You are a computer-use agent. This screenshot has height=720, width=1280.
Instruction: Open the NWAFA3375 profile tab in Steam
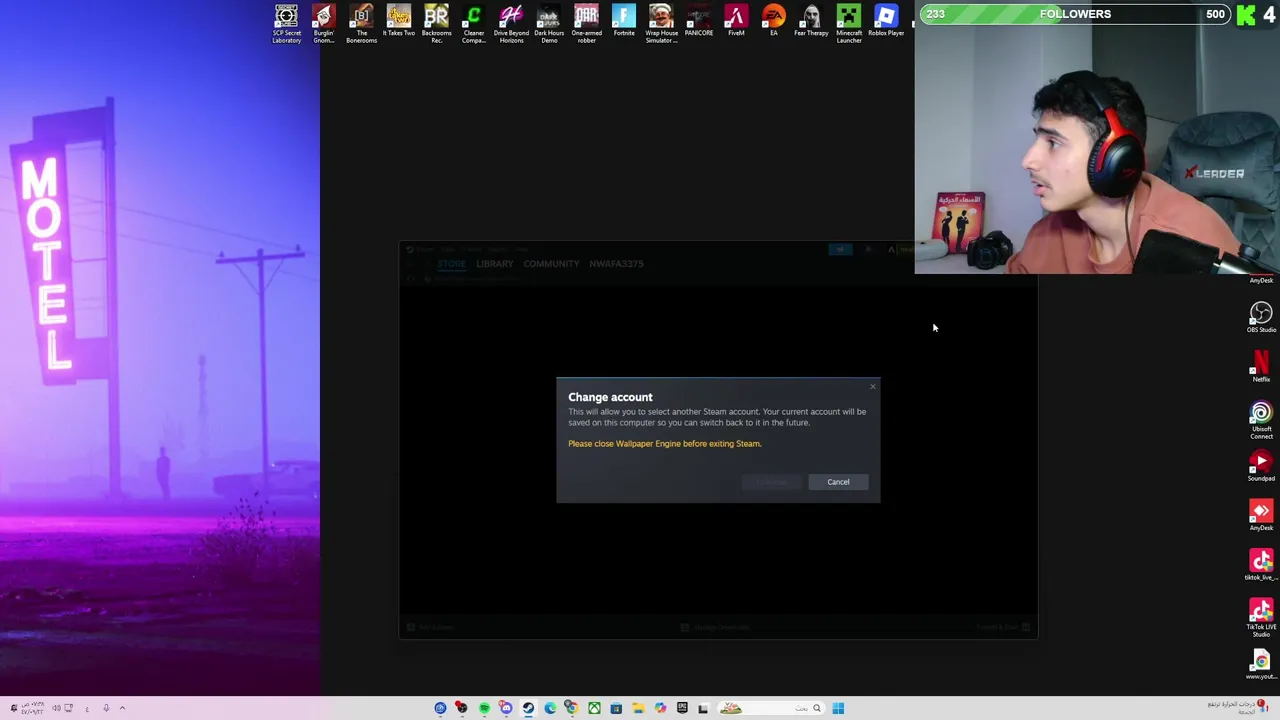click(x=616, y=264)
